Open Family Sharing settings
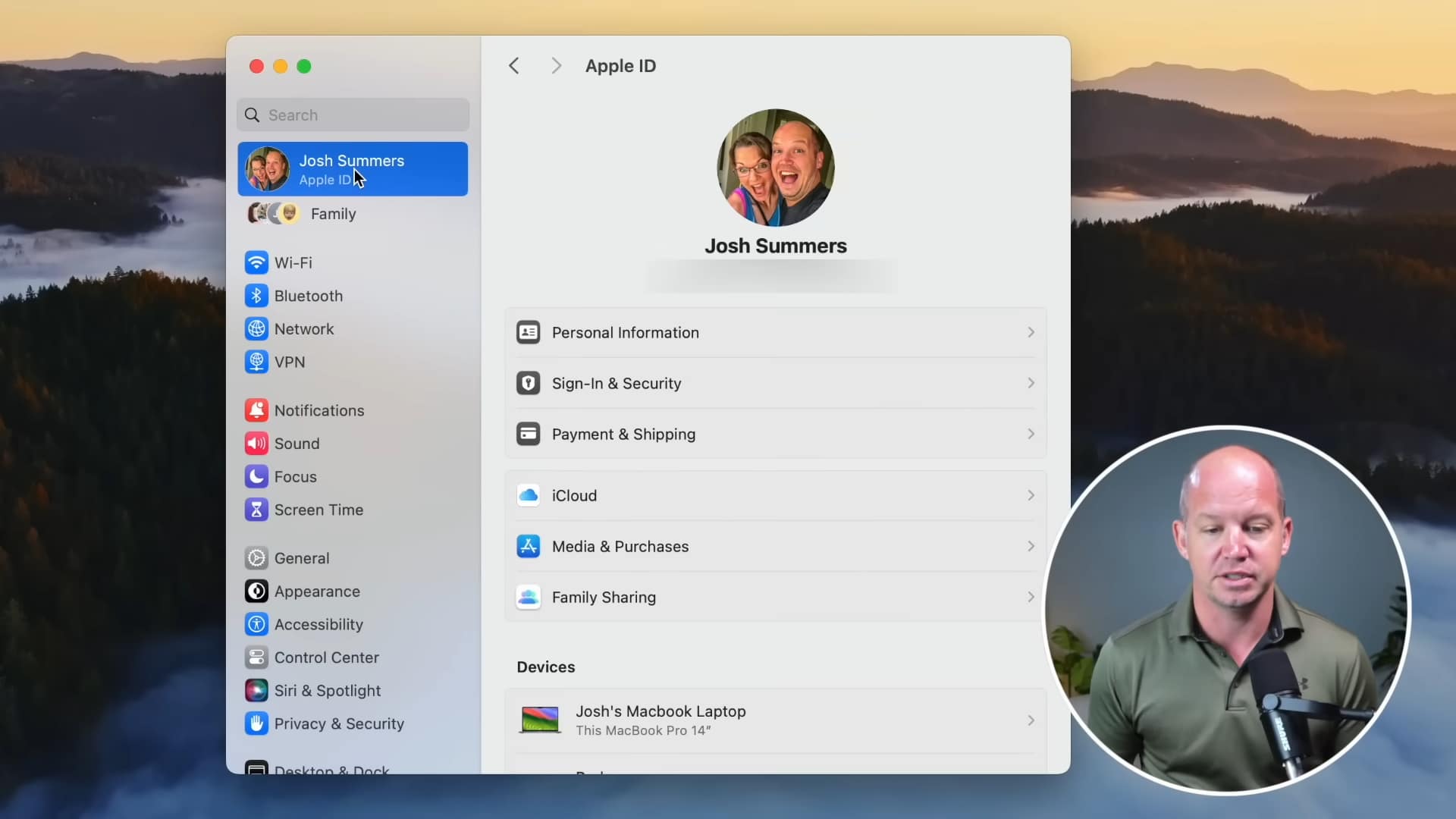The image size is (1456, 819). [776, 597]
